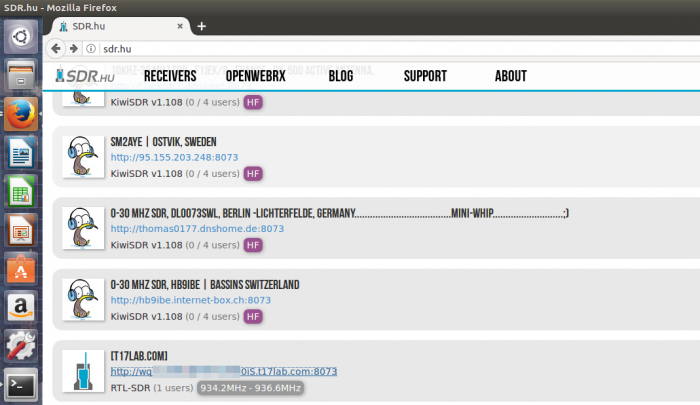Show site information icon in address bar

point(91,49)
